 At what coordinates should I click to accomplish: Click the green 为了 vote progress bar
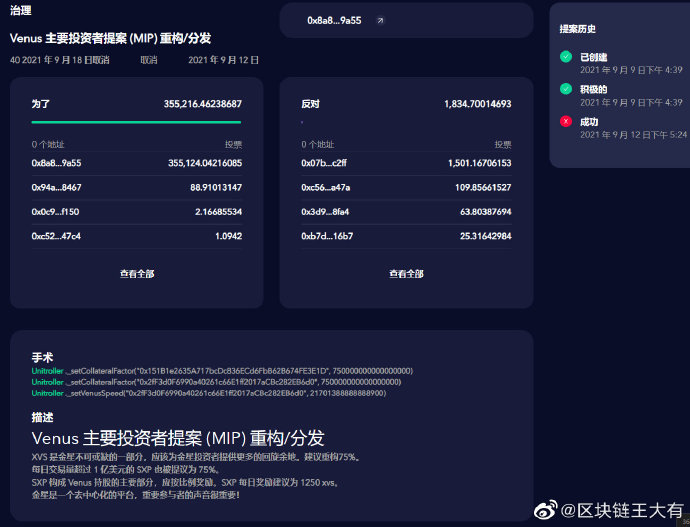coord(136,122)
